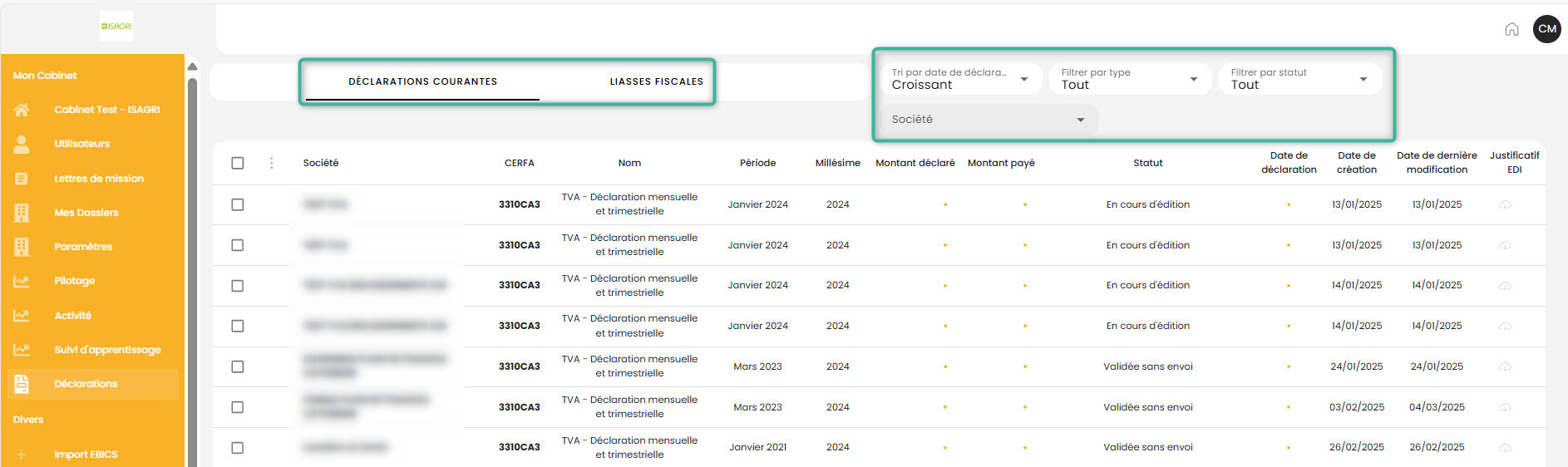Sort by Société column header
This screenshot has height=467, width=1568.
321,163
